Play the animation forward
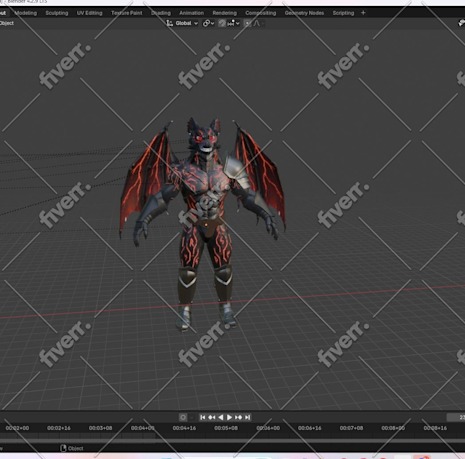 click(x=229, y=417)
